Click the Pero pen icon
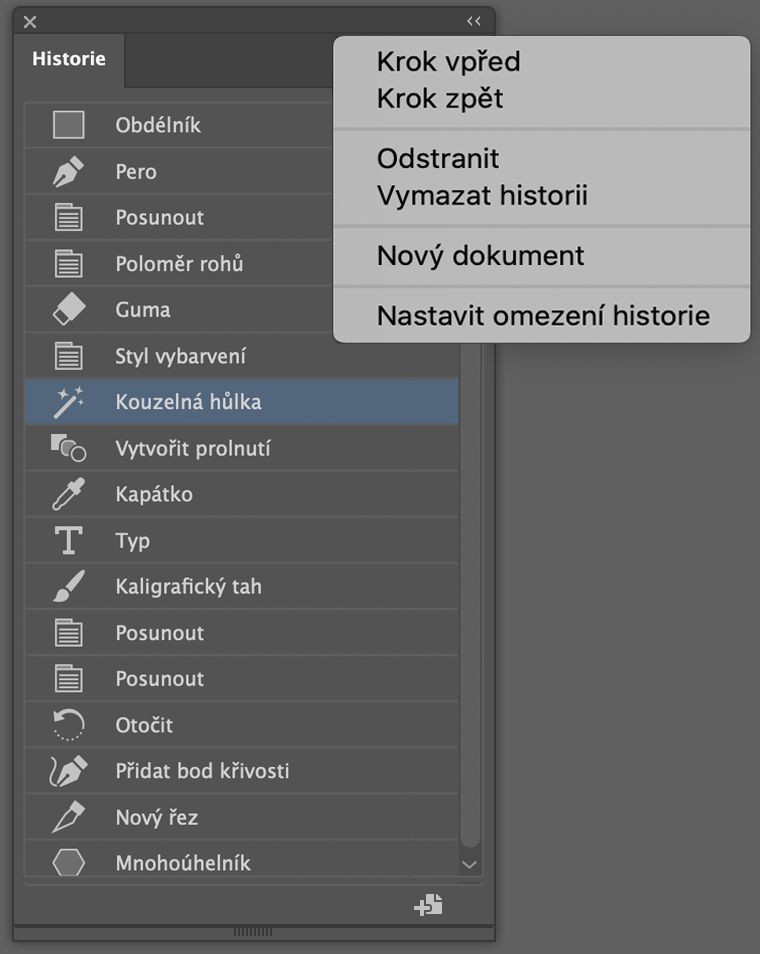The height and width of the screenshot is (954, 760). click(68, 172)
